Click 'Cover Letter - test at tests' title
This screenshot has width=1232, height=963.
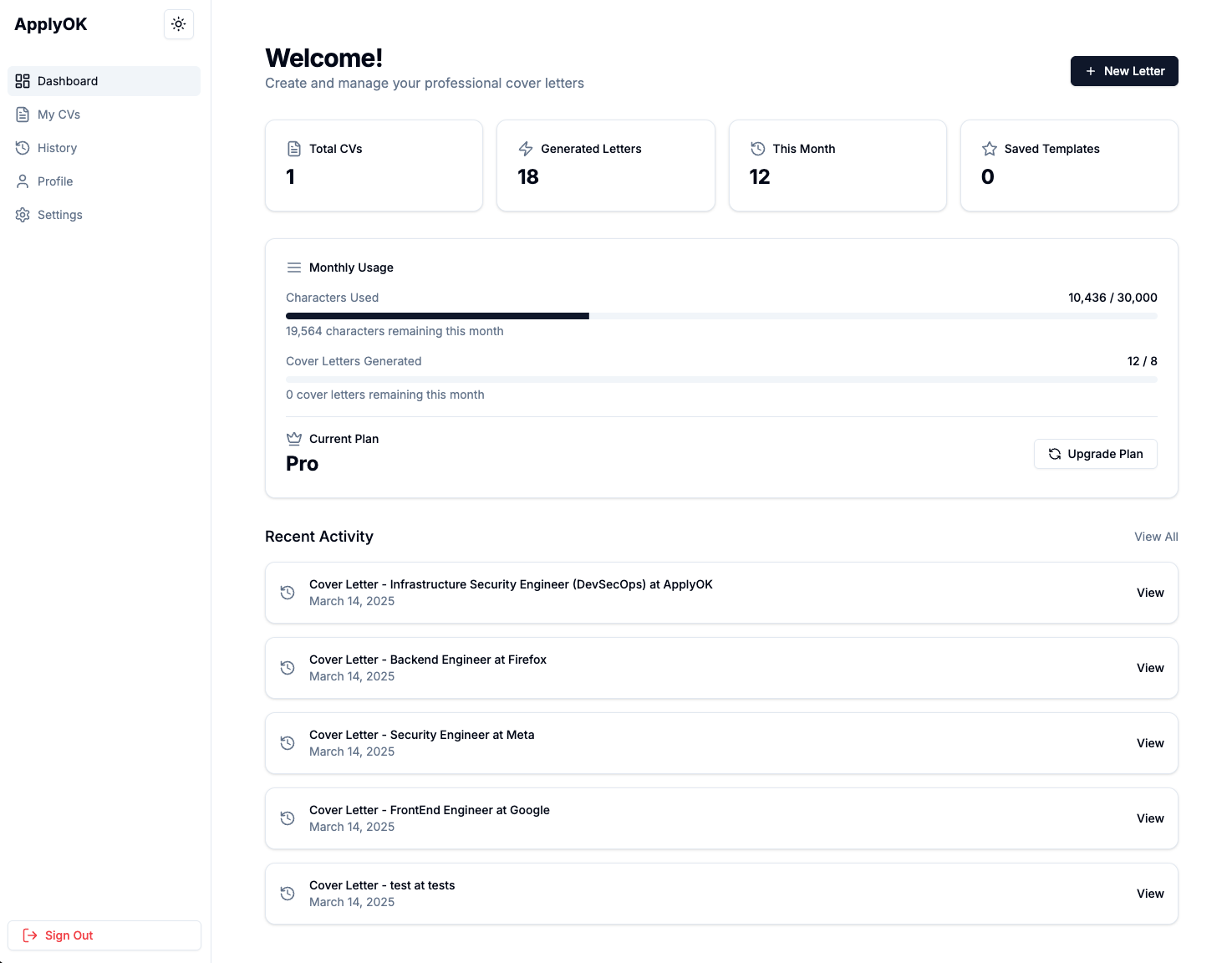click(382, 885)
